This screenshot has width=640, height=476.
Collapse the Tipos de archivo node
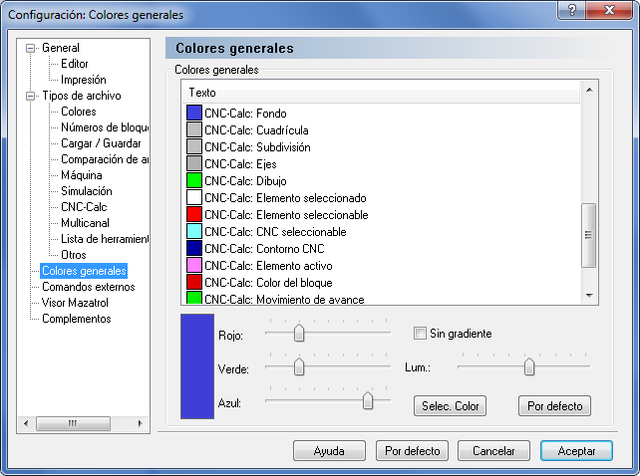(30, 96)
